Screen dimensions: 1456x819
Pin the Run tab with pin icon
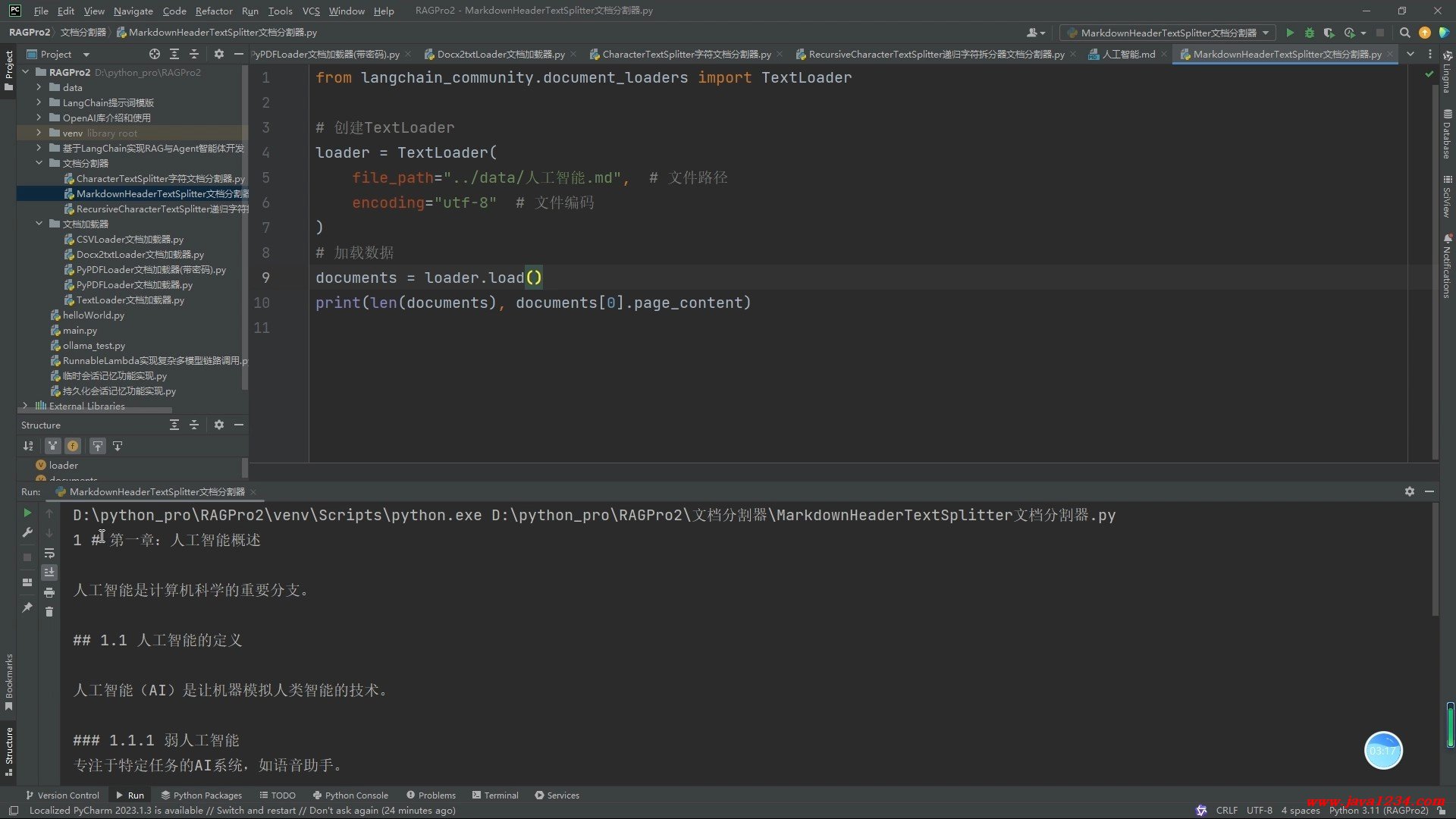coord(27,607)
